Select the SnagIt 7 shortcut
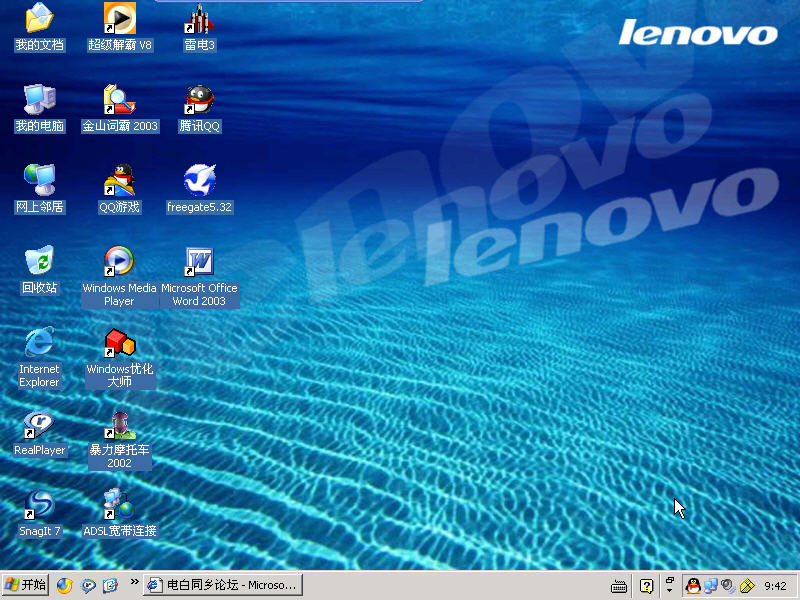 tap(39, 506)
